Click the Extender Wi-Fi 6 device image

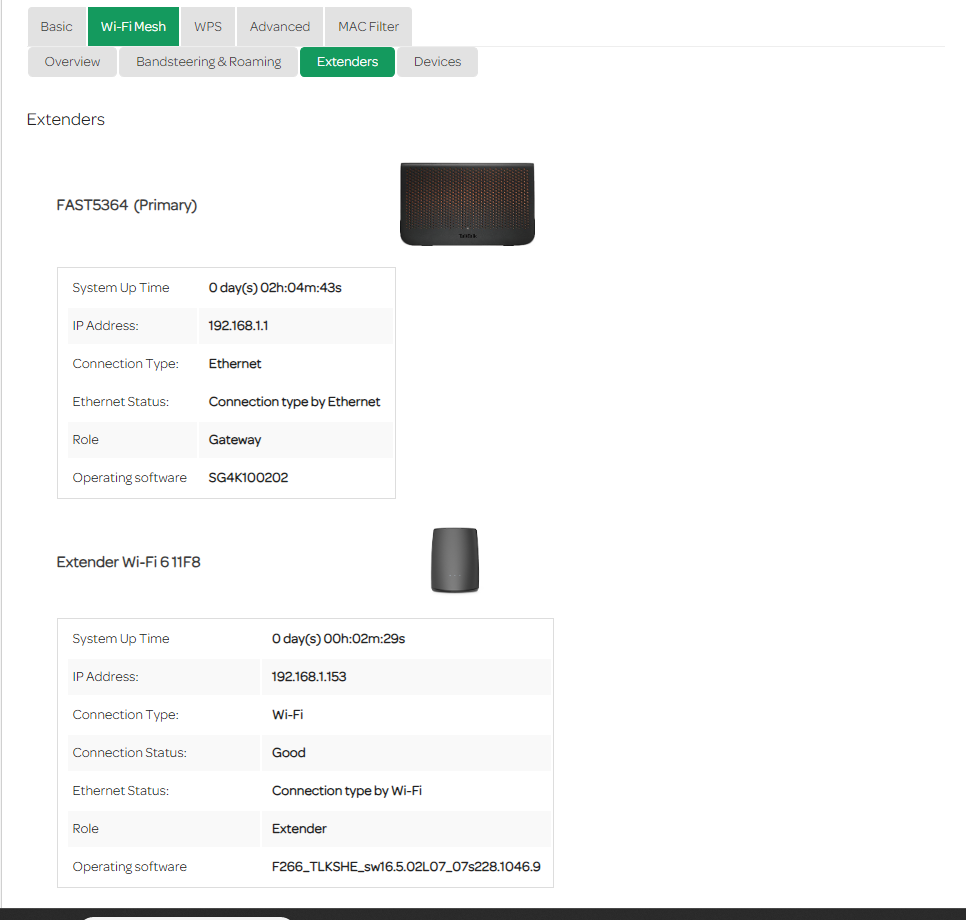click(x=455, y=560)
